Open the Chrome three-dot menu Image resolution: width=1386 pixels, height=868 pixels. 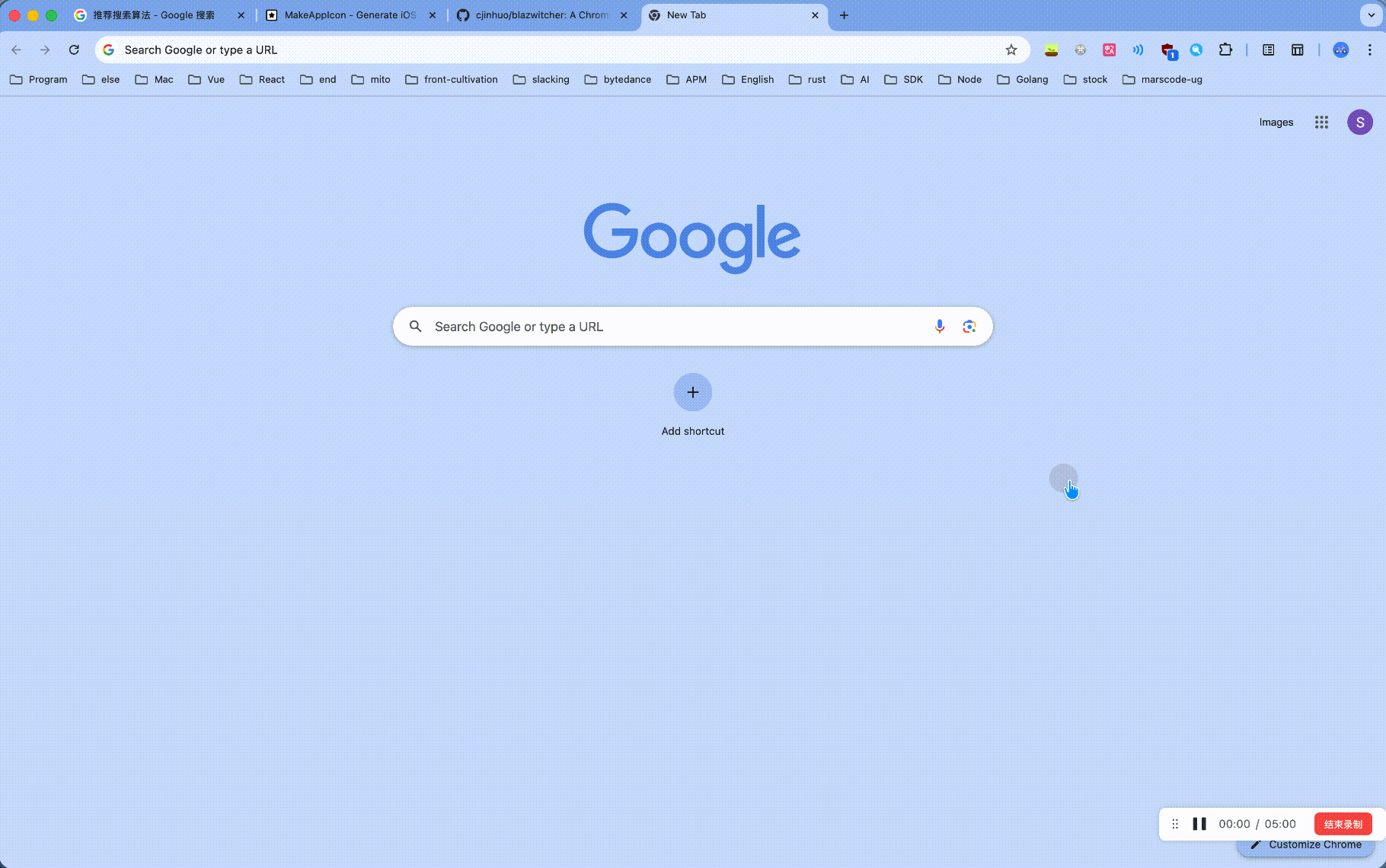pyautogui.click(x=1369, y=50)
